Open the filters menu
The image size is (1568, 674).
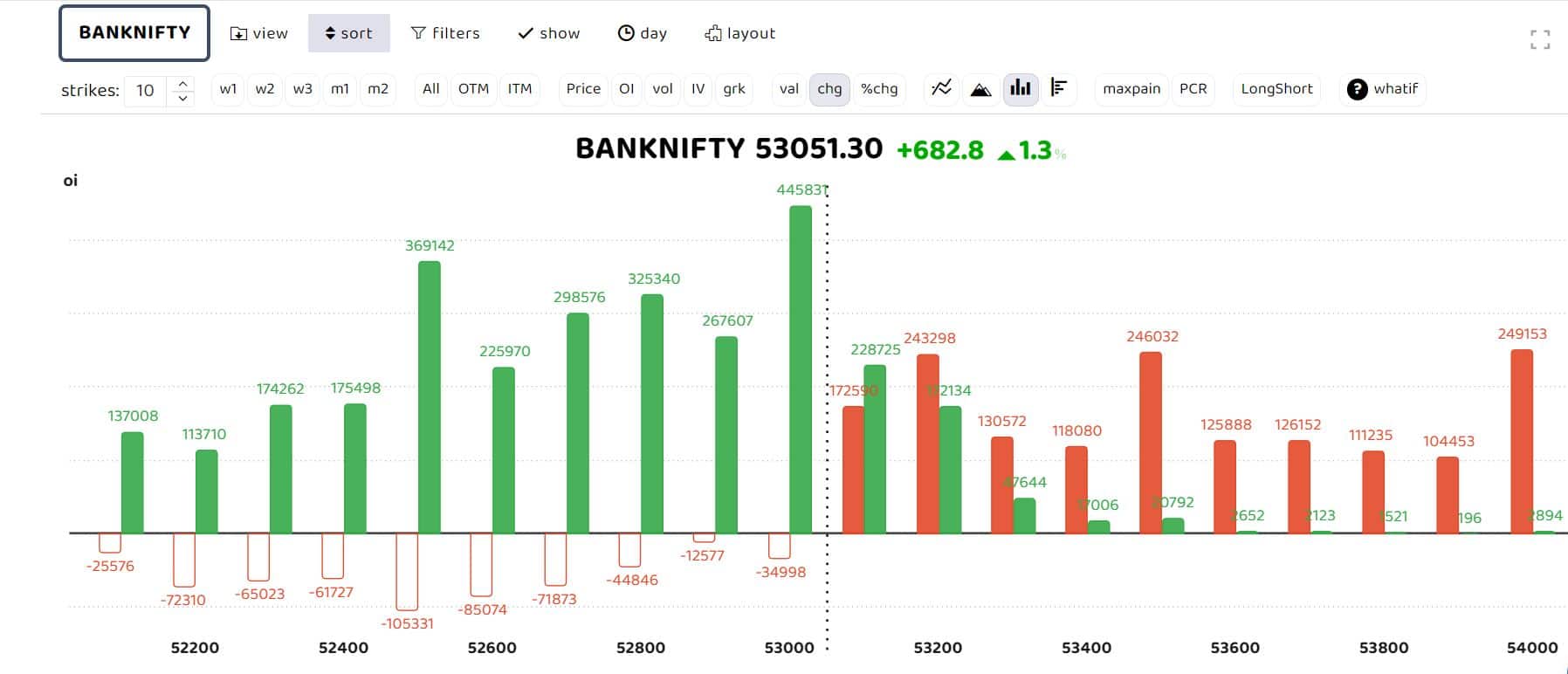(x=445, y=33)
